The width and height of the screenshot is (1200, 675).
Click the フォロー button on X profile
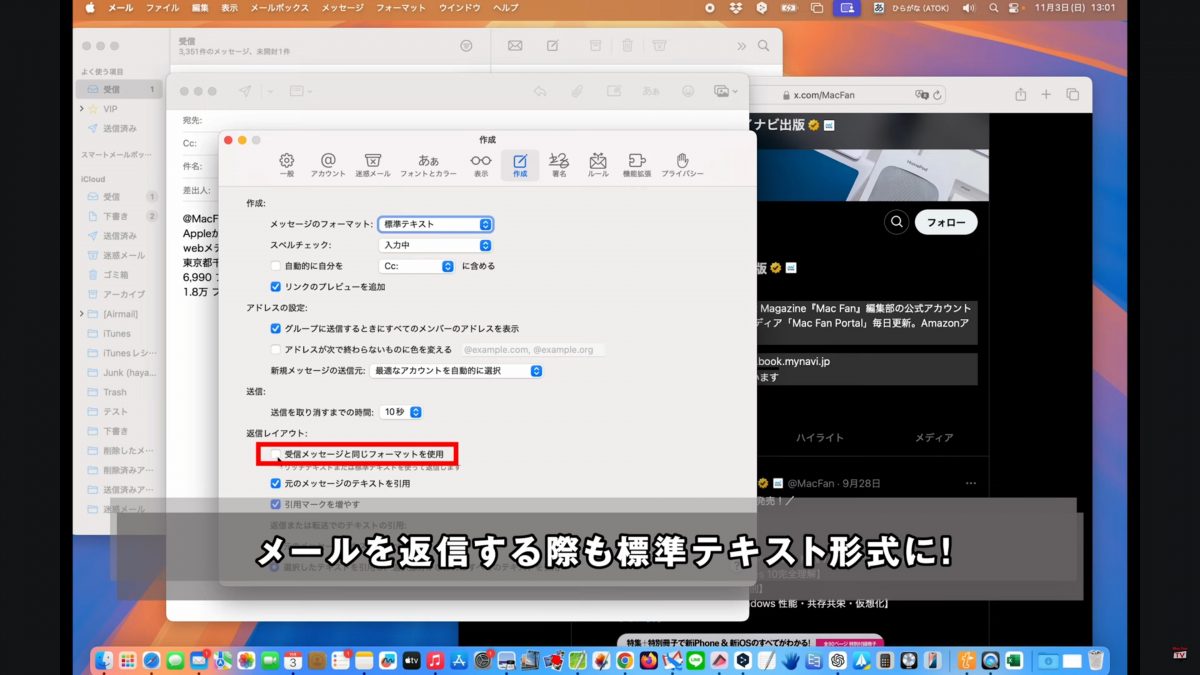tap(946, 222)
